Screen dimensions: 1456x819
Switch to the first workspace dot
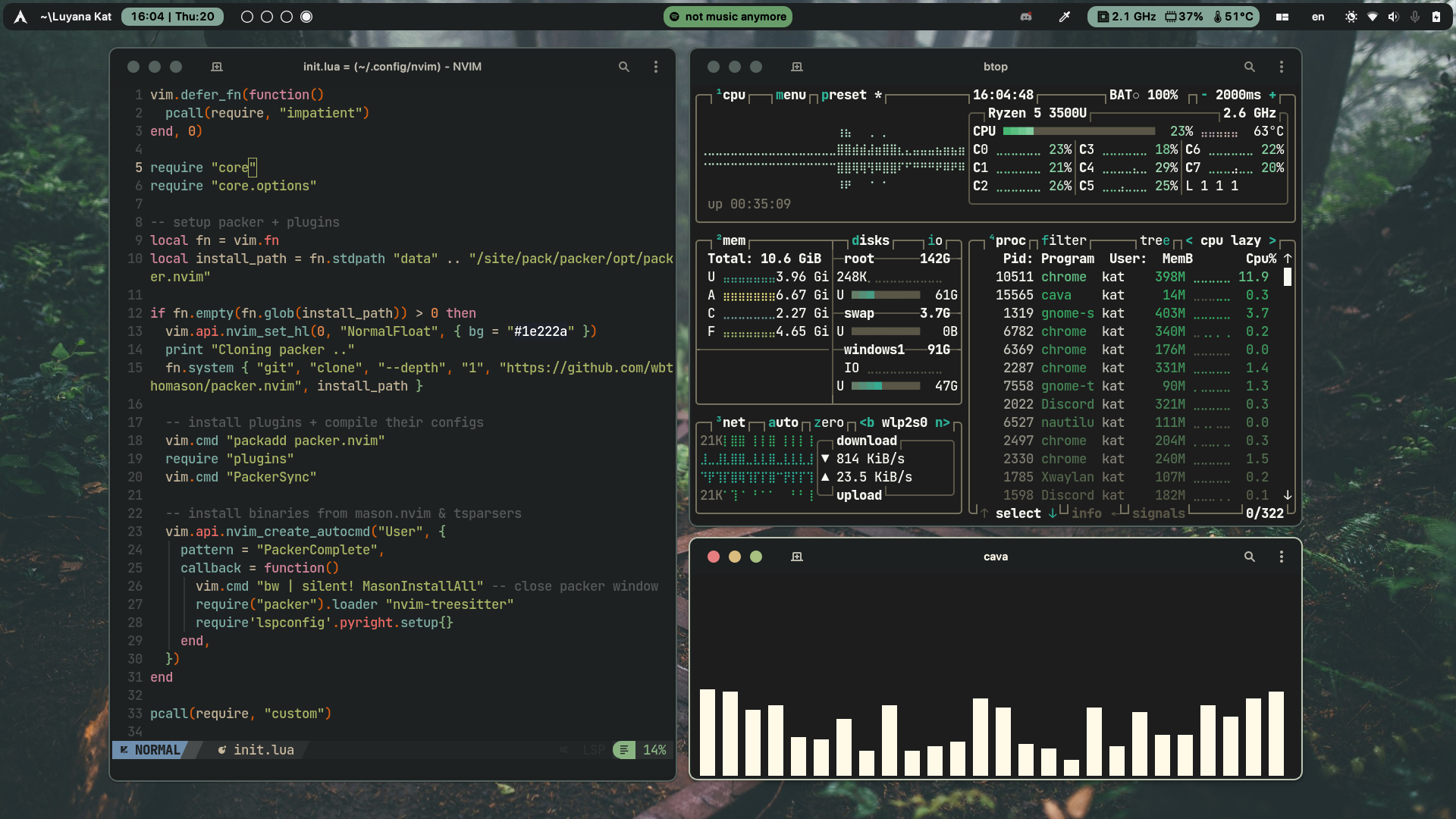(247, 17)
